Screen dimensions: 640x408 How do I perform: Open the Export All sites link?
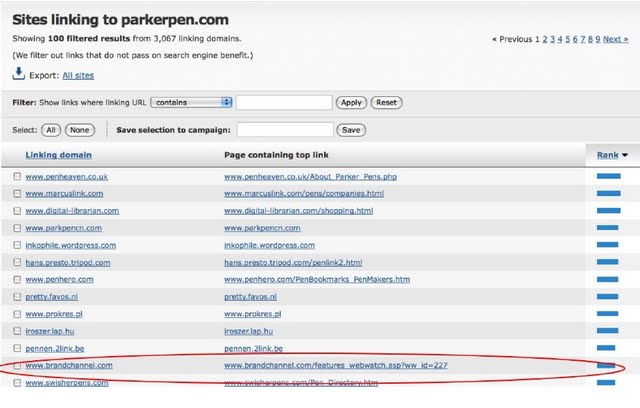(x=78, y=75)
